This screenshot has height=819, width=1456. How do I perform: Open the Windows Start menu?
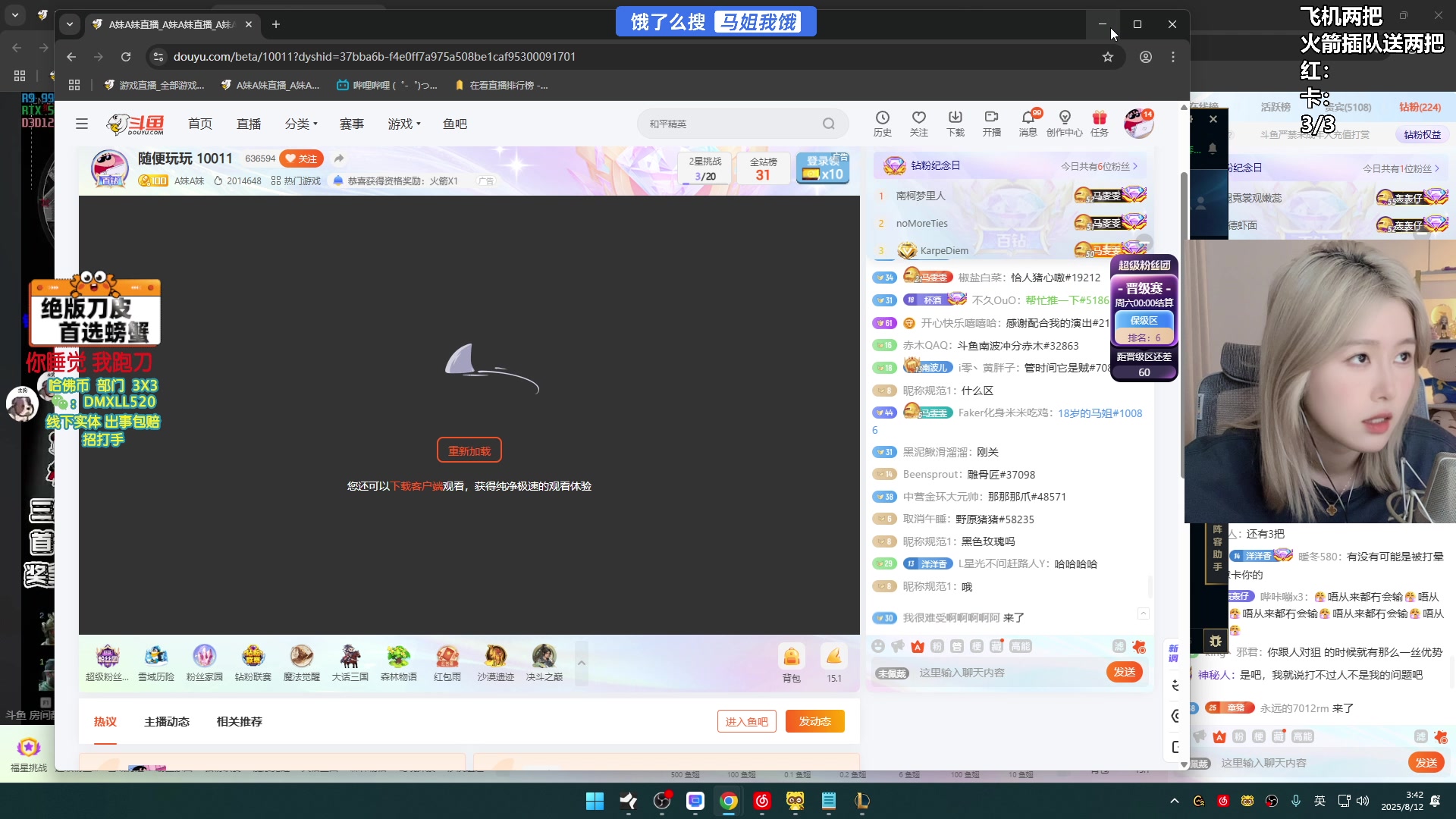tap(595, 801)
